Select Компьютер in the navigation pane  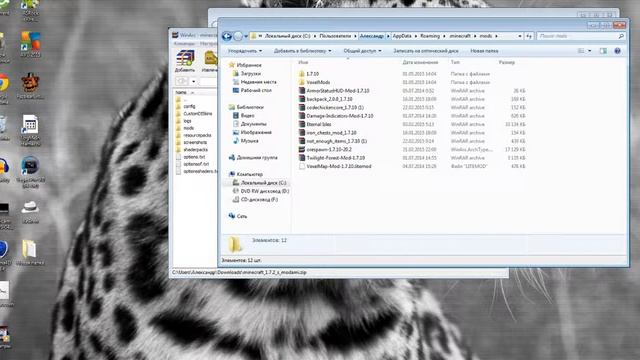[249, 174]
